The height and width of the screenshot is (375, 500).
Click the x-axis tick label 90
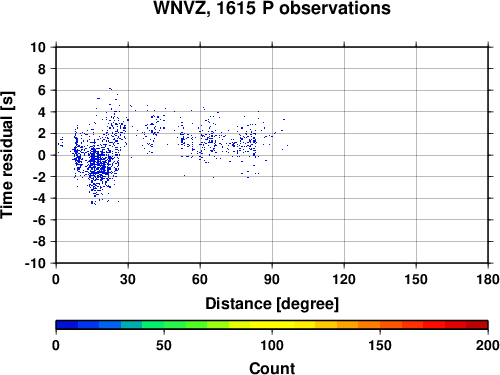[272, 279]
